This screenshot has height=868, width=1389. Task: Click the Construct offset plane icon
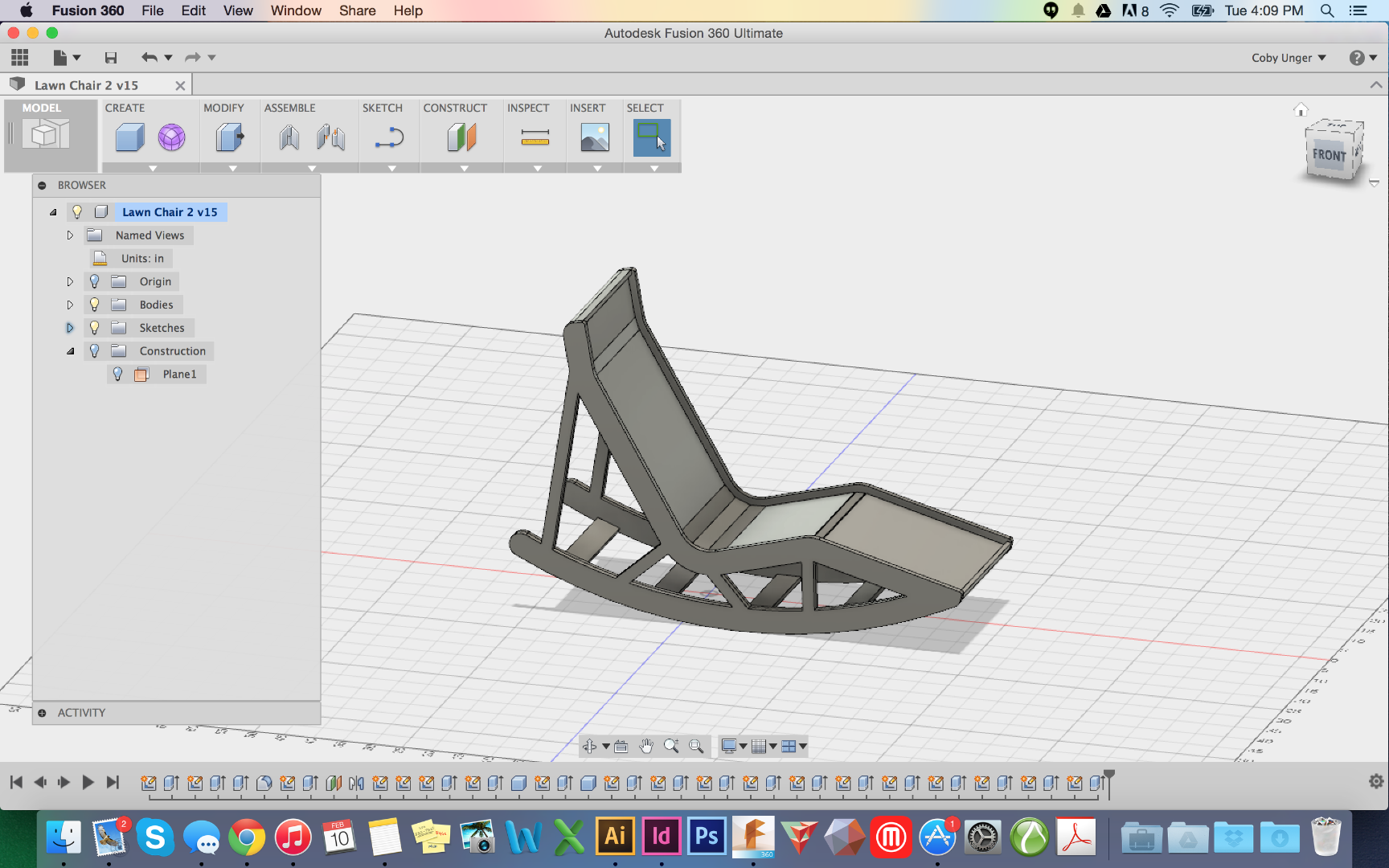pos(462,137)
